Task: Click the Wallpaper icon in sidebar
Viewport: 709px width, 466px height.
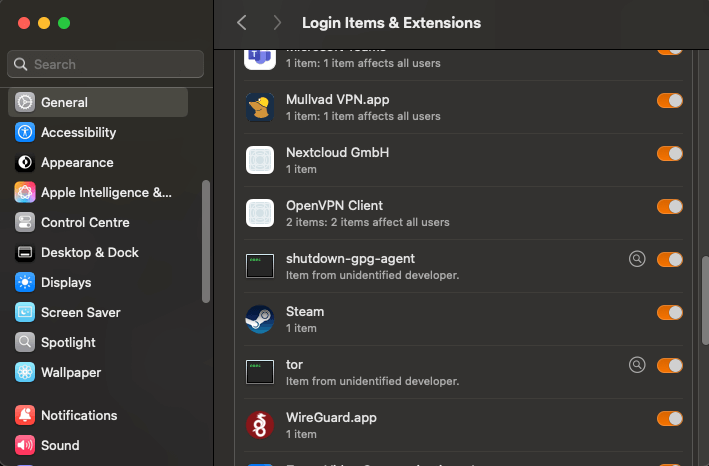Action: pyautogui.click(x=25, y=372)
